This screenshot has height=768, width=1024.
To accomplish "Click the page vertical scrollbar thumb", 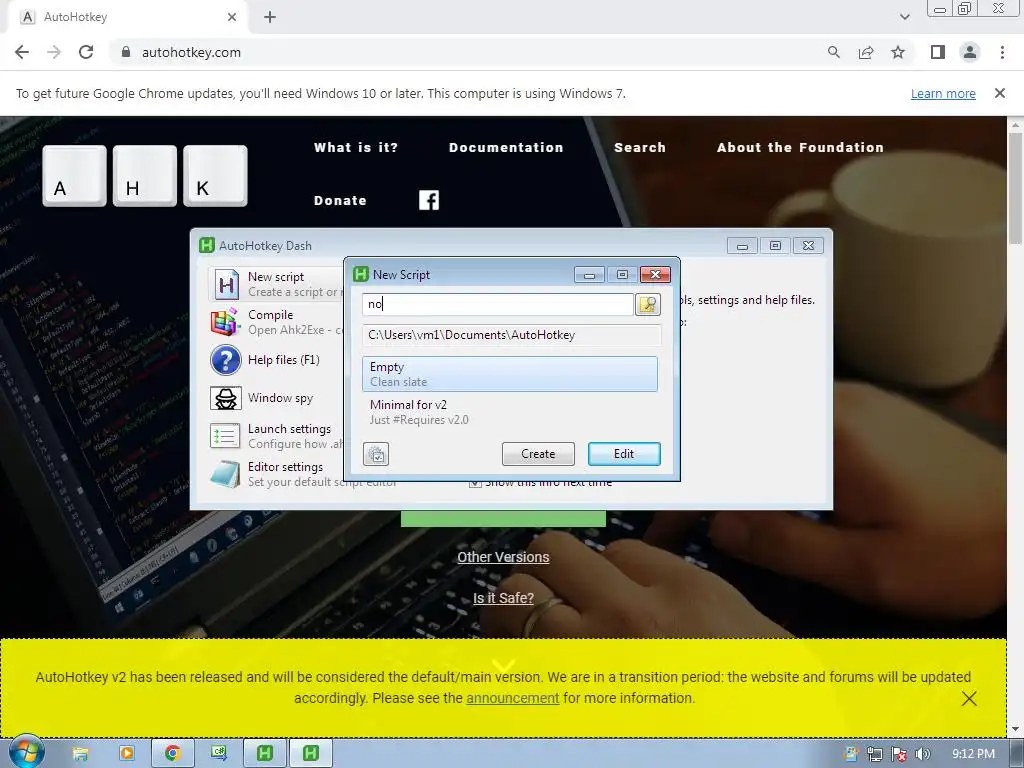I will (1016, 188).
